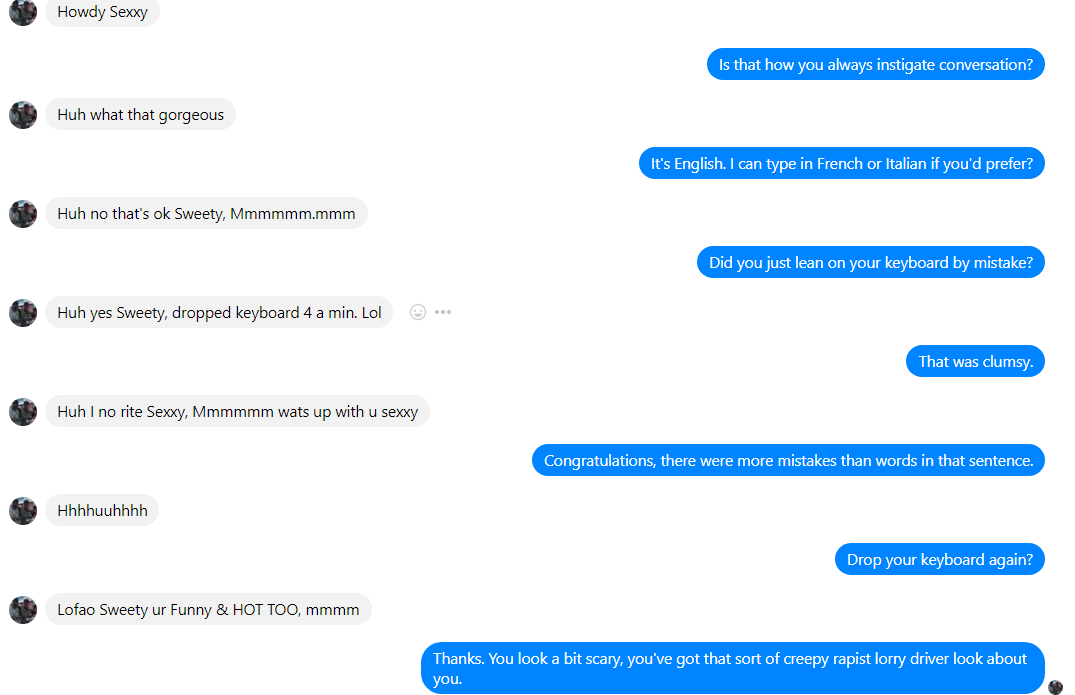The width and height of the screenshot is (1075, 695).
Task: Click the 'Huh yes Sweety, dropped keyboard' bubble
Action: 219,313
